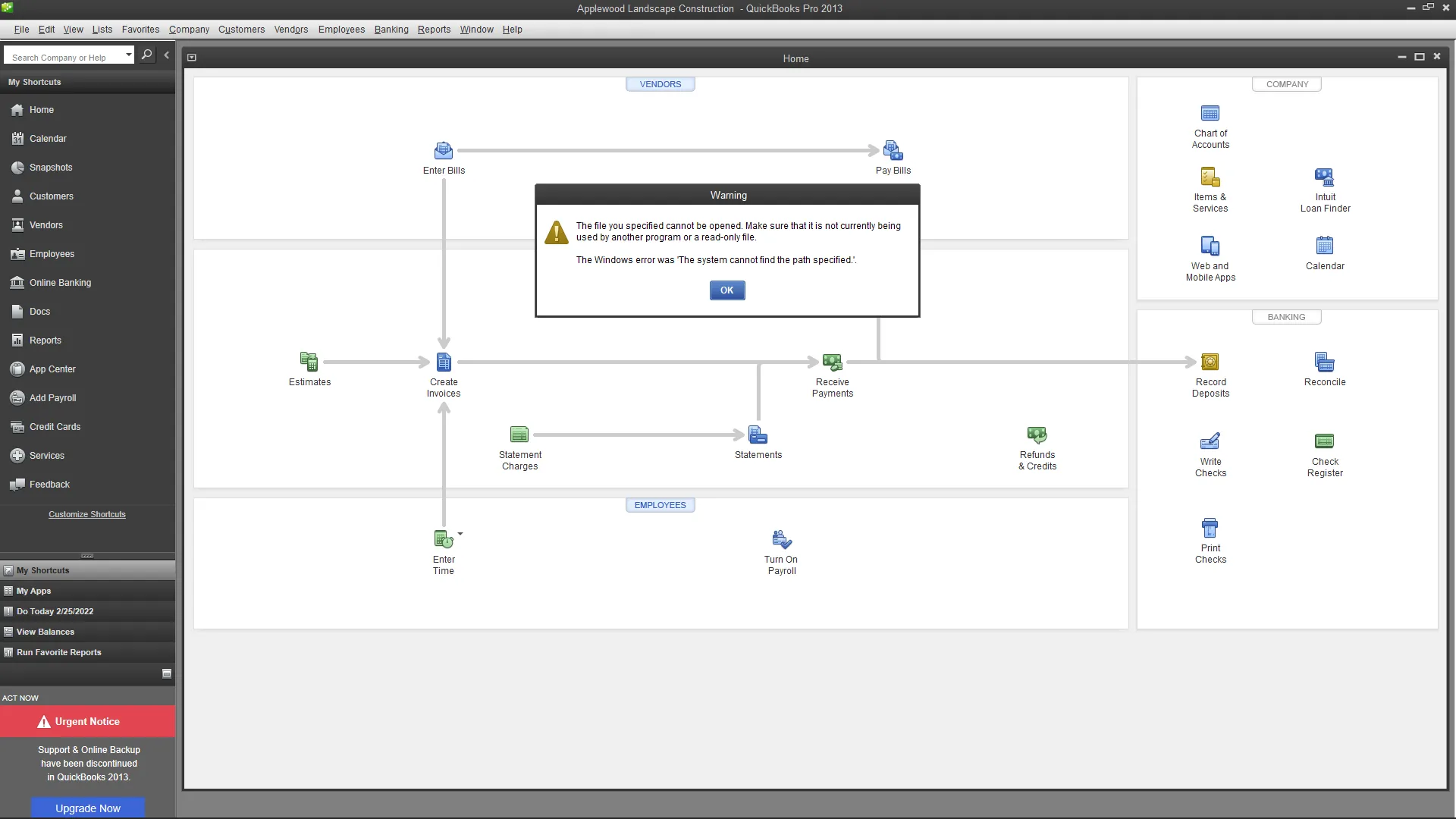Open Chart of Accounts icon
Image resolution: width=1456 pixels, height=819 pixels.
1210,114
